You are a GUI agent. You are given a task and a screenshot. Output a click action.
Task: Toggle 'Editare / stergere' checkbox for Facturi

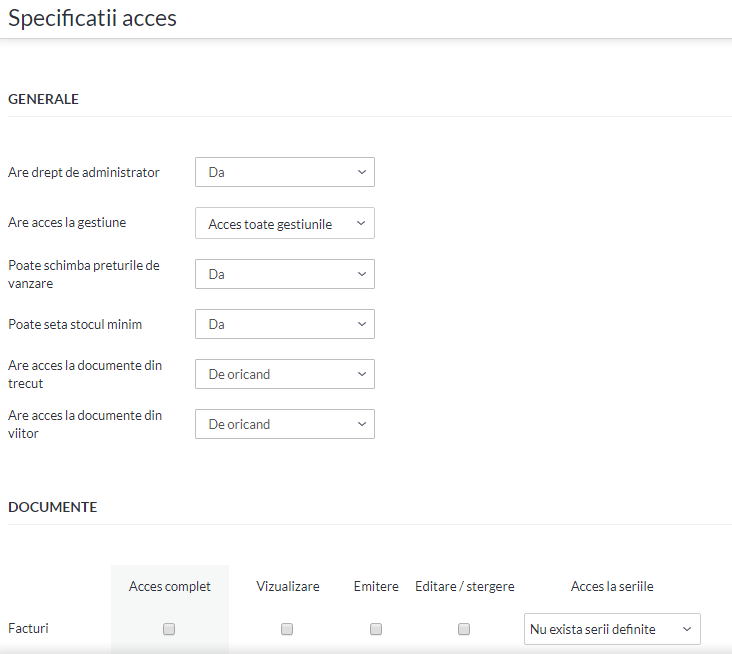pyautogui.click(x=464, y=629)
